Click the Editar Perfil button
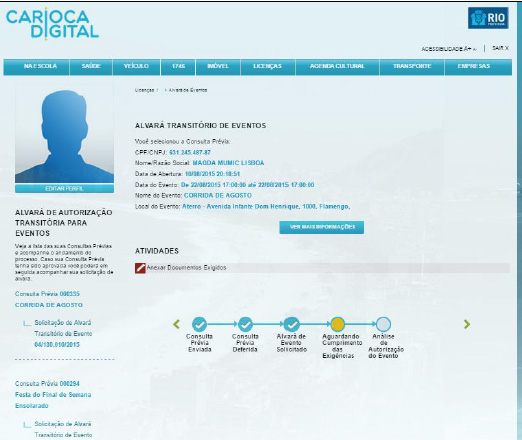This screenshot has height=440, width=522. point(64,189)
